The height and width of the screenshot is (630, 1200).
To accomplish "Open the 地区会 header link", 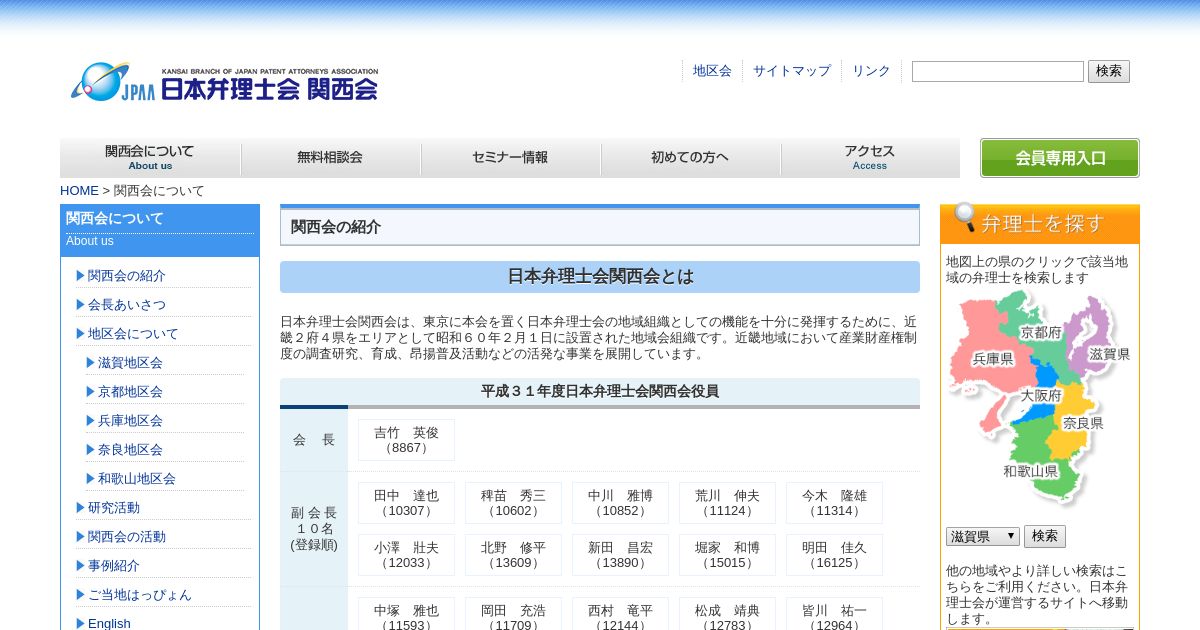I will [x=712, y=71].
